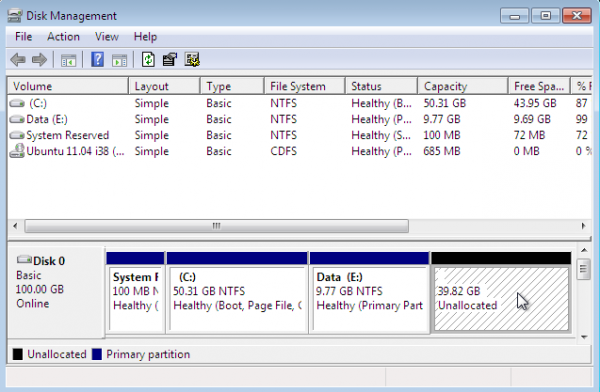Open the View menu

106,37
